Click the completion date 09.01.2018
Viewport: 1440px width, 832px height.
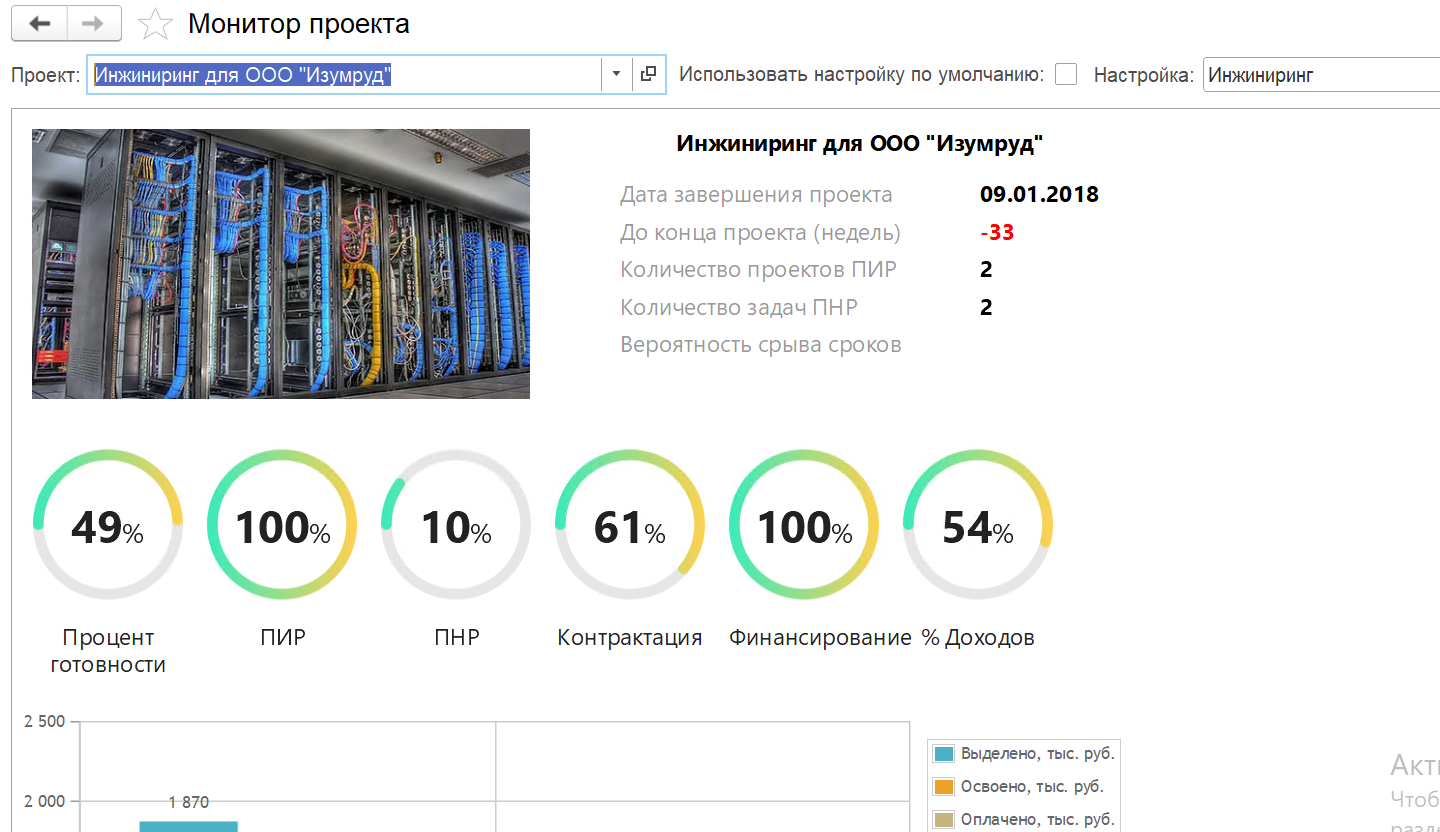1039,194
